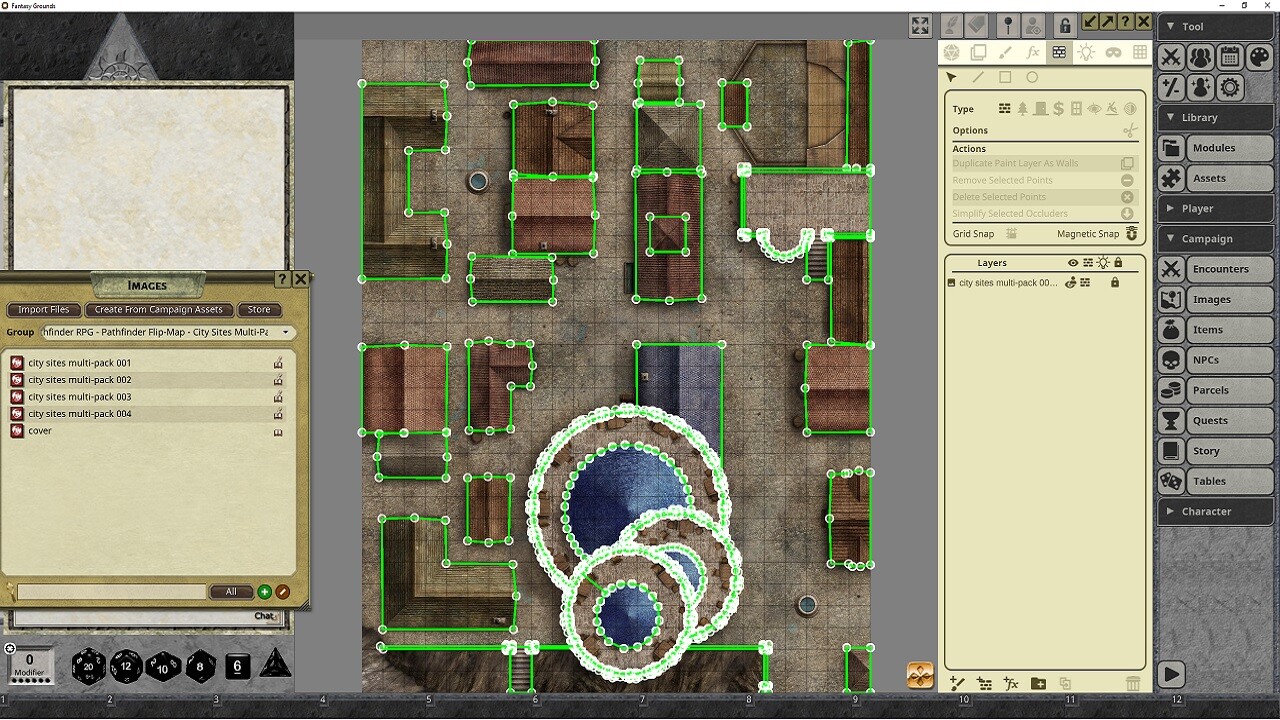Roll the black d20 die at the bottom
Image resolution: width=1280 pixels, height=720 pixels.
88,666
